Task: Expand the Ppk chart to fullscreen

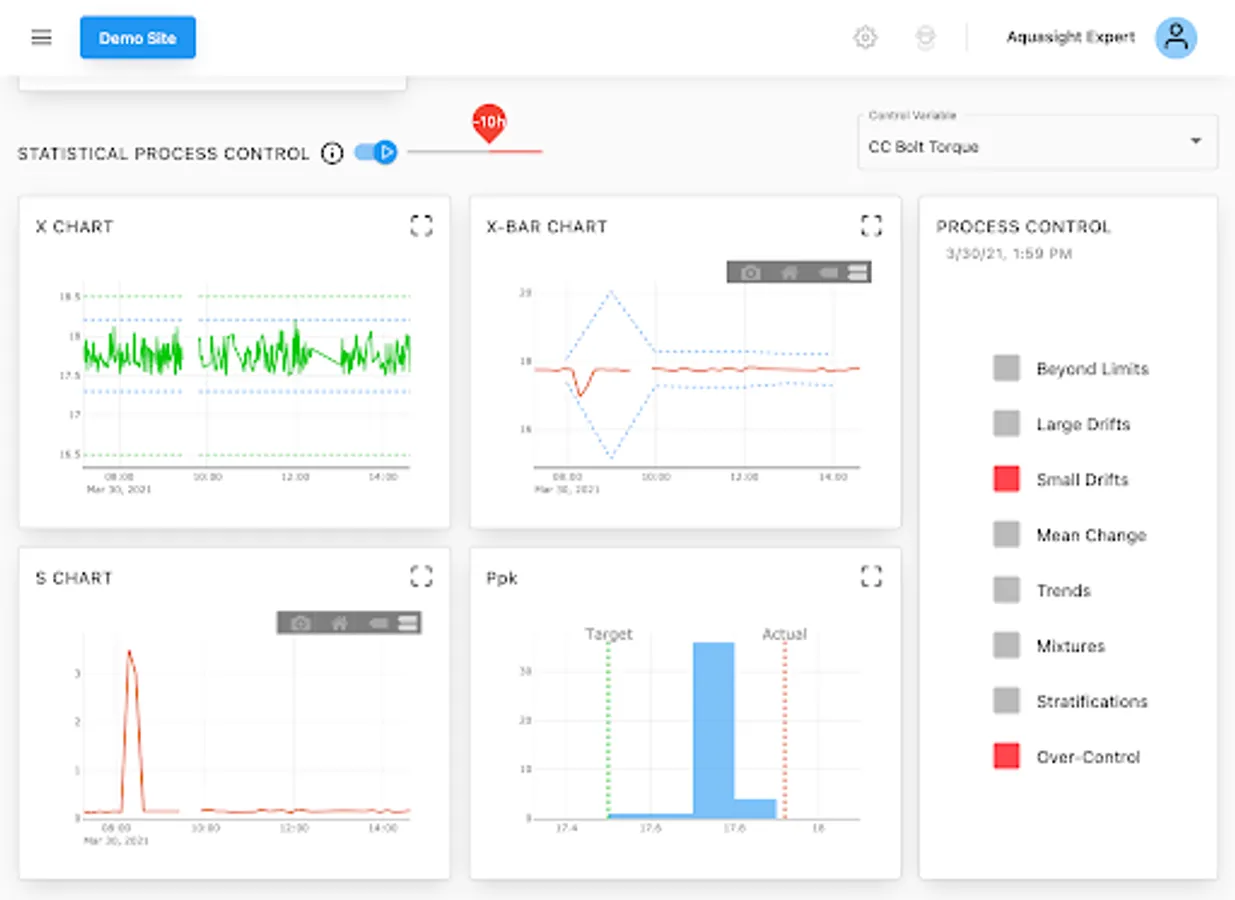Action: coord(871,576)
